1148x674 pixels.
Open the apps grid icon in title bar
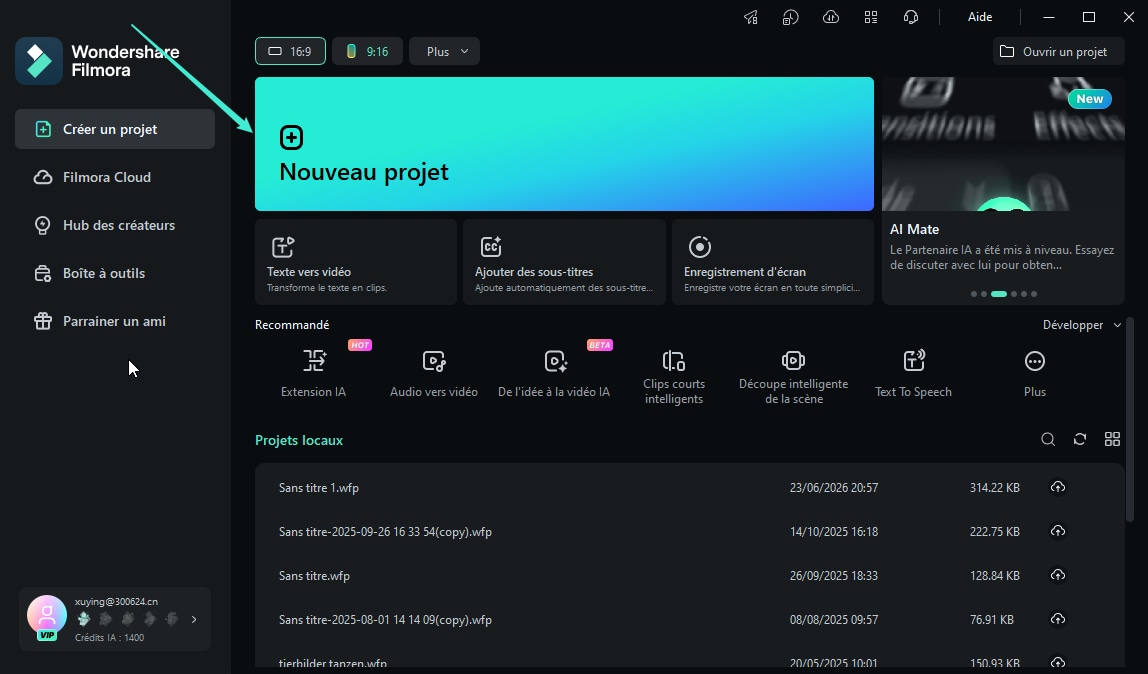pos(871,17)
